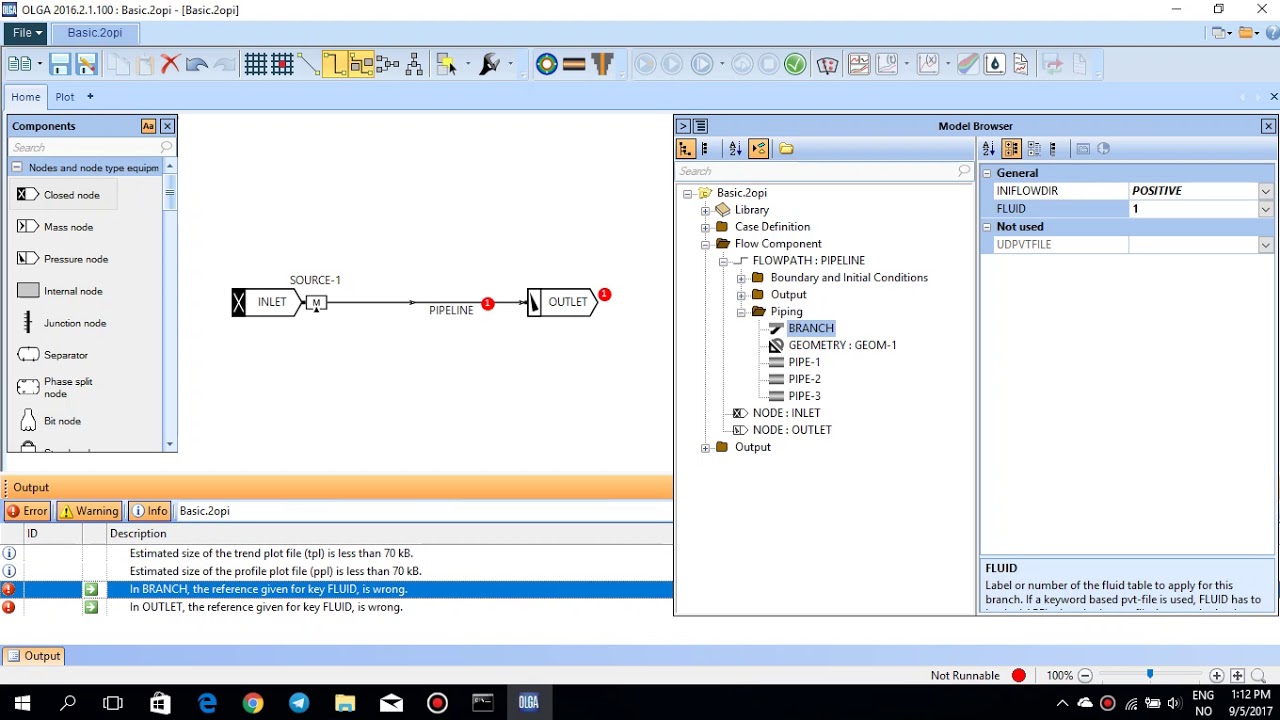The width and height of the screenshot is (1280, 720).
Task: Collapse the Piping folder
Action: point(741,312)
